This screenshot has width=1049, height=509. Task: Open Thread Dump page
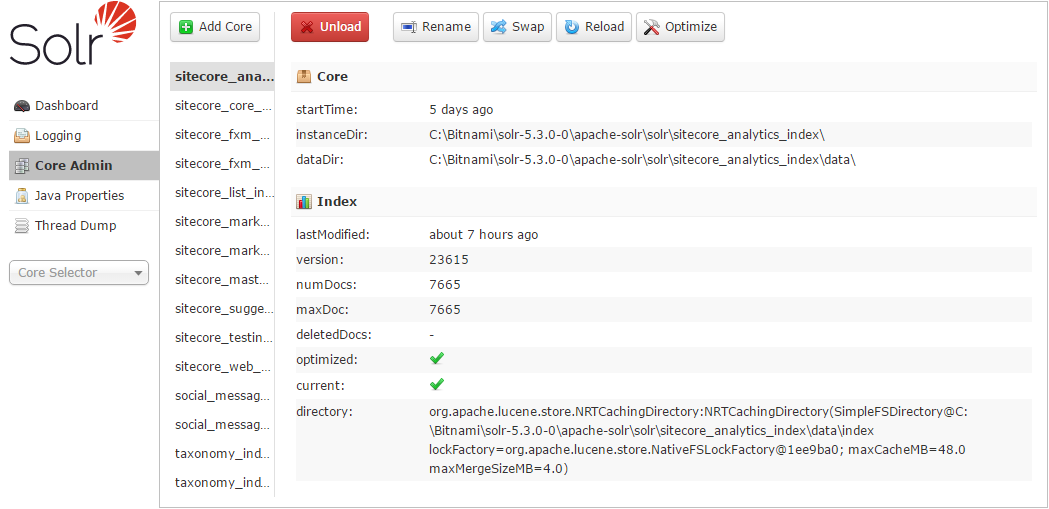(x=84, y=225)
